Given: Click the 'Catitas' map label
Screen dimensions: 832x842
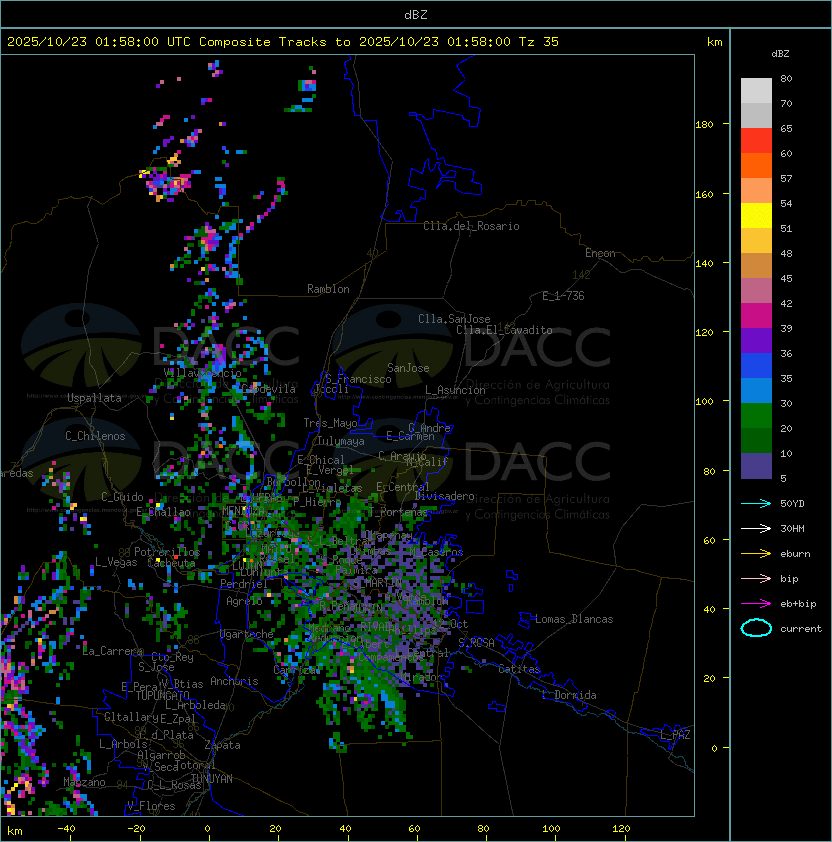Looking at the screenshot, I should (519, 669).
